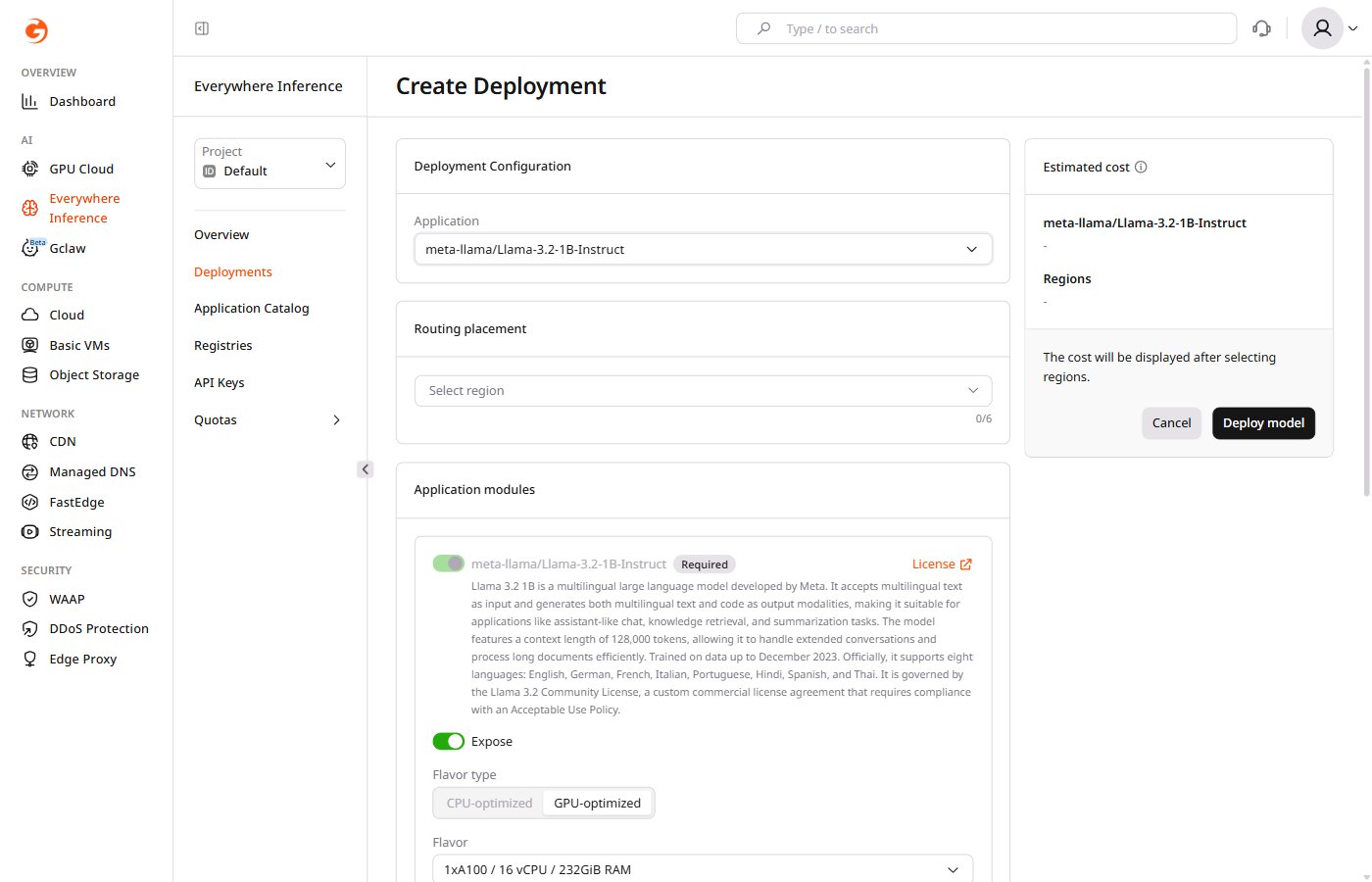Select GPU-optimized flavor type
Viewport: 1372px width, 882px height.
(x=597, y=803)
